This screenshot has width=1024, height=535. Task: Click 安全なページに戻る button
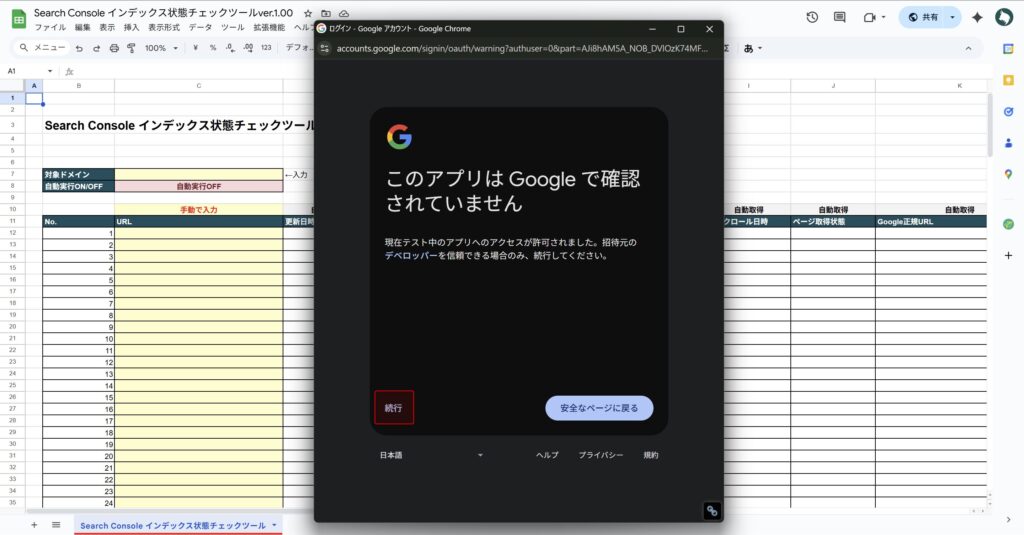pyautogui.click(x=599, y=408)
